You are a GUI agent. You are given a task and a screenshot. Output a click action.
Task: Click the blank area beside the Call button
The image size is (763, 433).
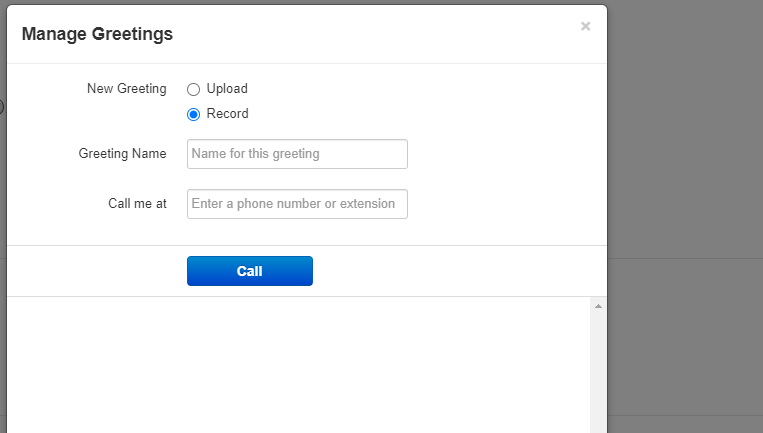(450, 271)
